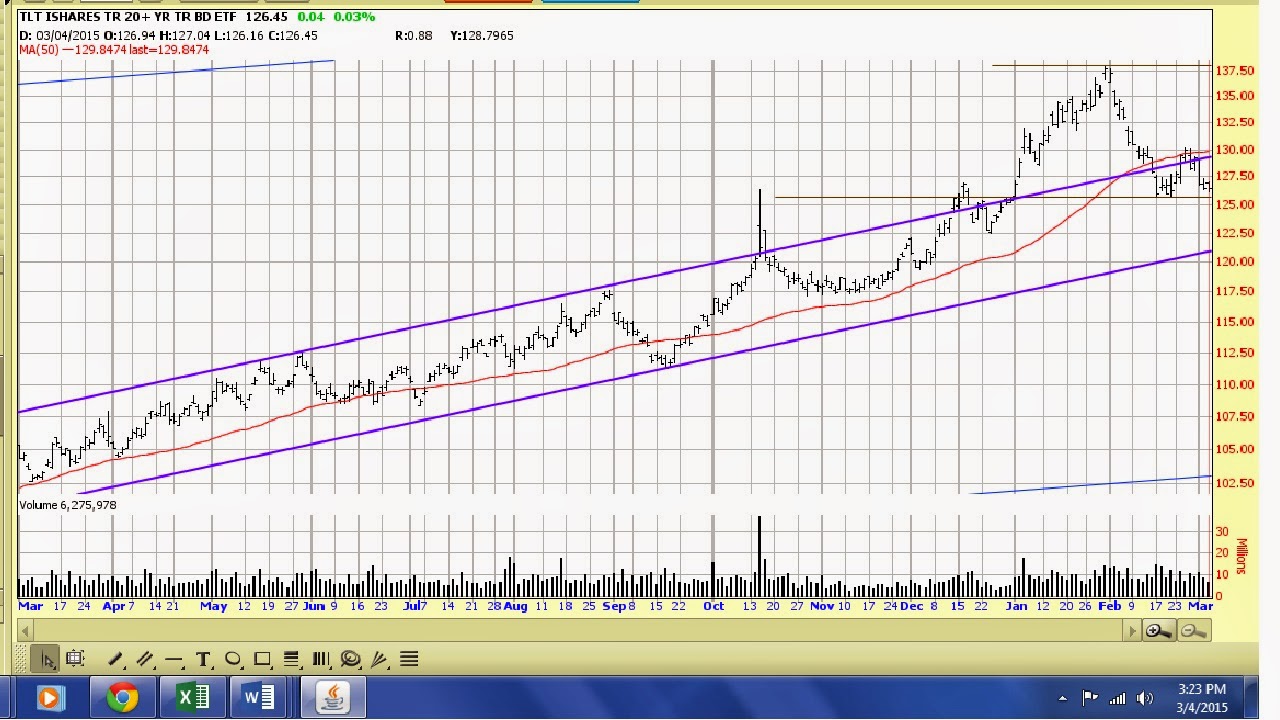
Task: Select the fan lines tool
Action: [379, 659]
